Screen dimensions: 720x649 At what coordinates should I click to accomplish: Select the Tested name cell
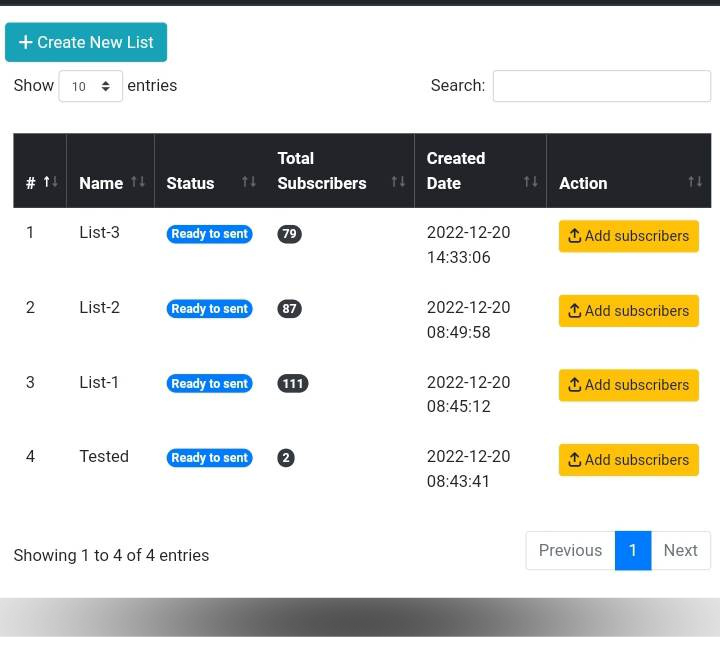[x=104, y=457]
